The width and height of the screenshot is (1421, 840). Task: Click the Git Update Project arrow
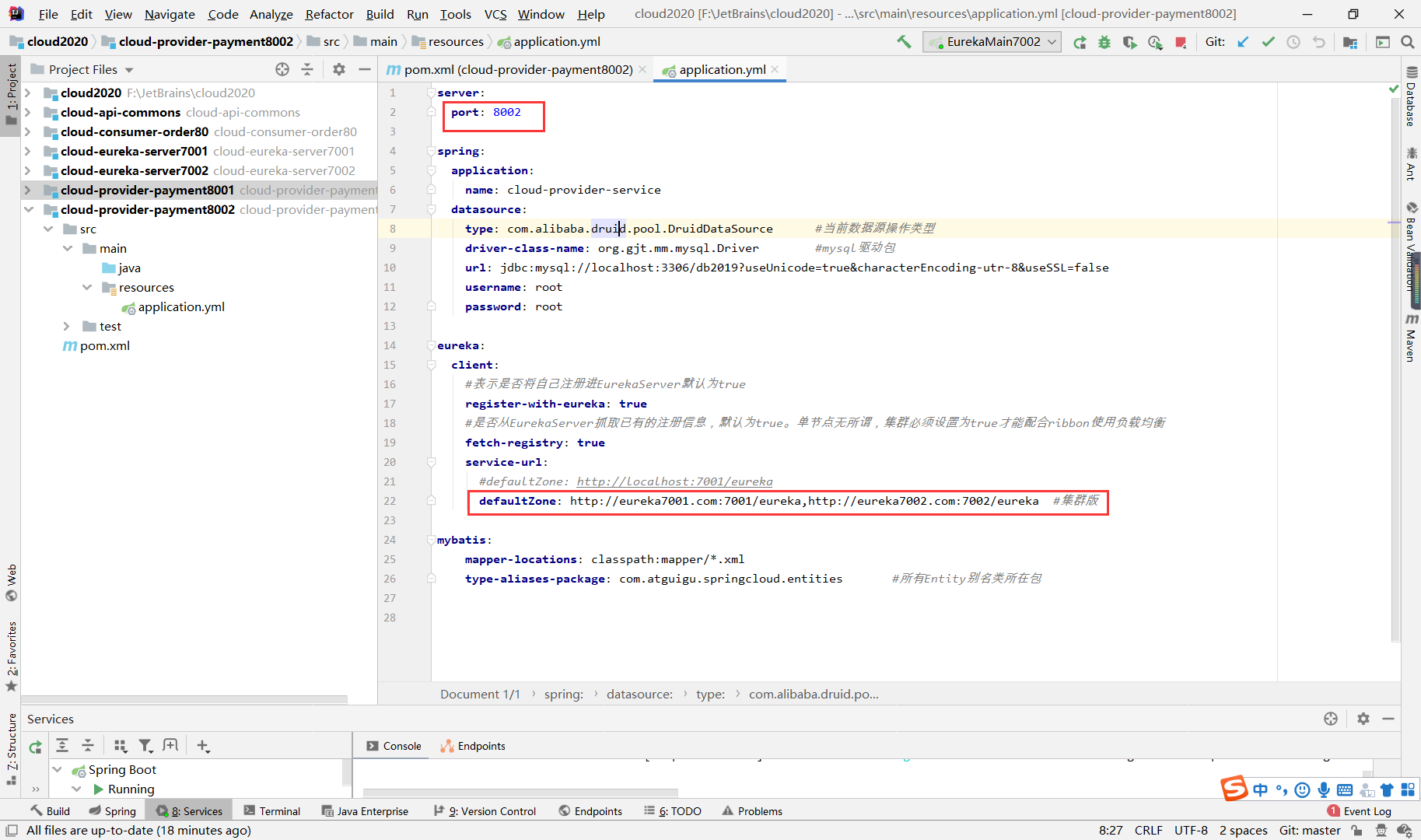(x=1243, y=42)
